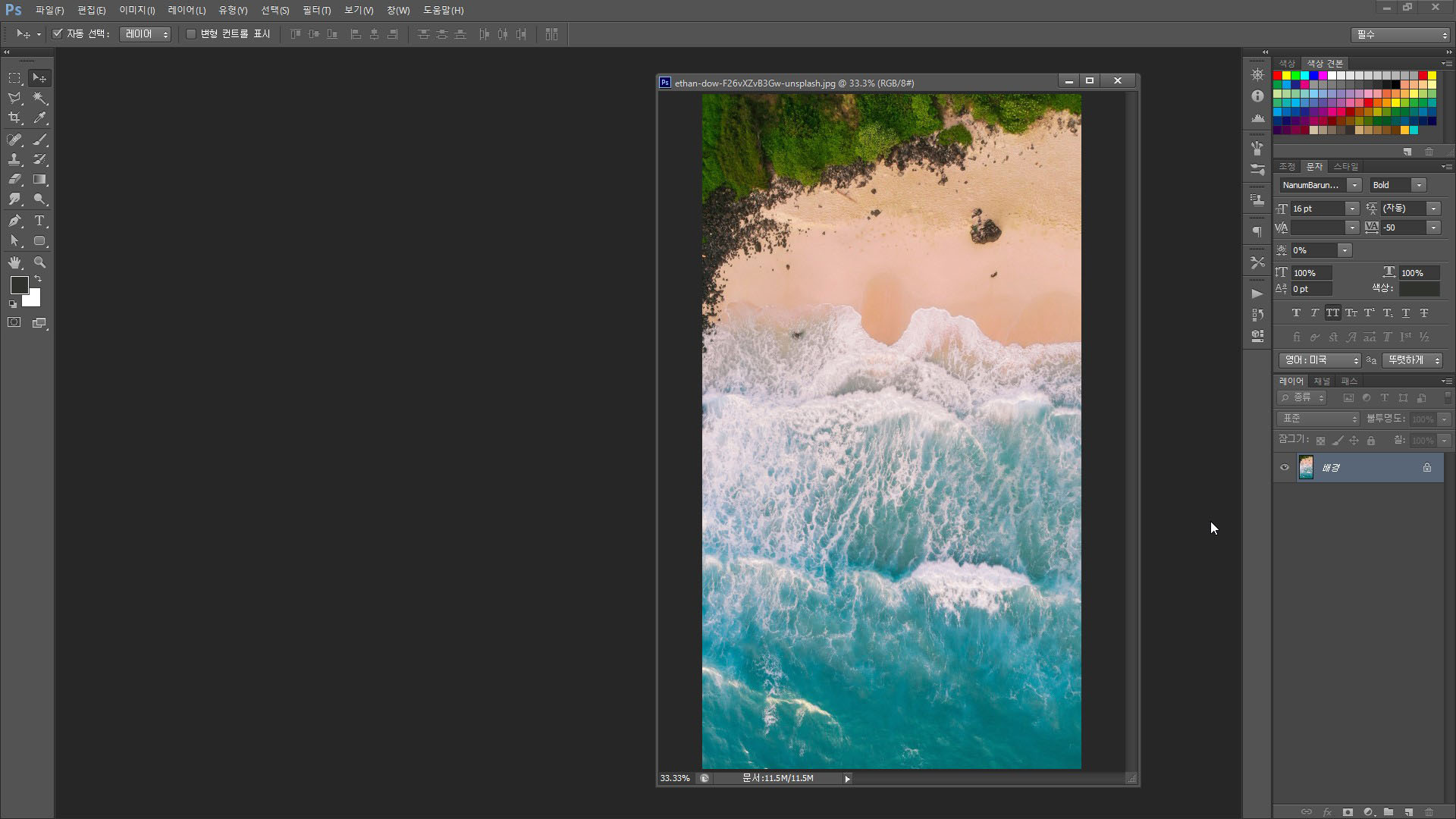This screenshot has height=819, width=1456.
Task: Select the Pen tool
Action: pyautogui.click(x=14, y=221)
